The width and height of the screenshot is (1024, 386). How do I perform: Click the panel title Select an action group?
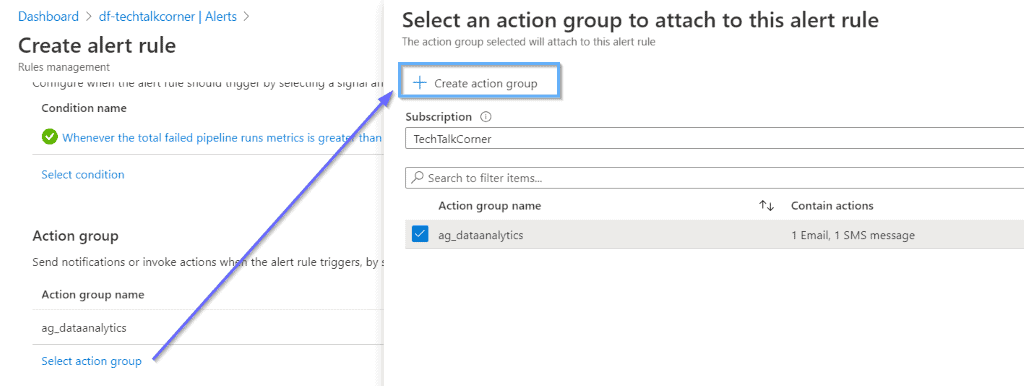640,20
